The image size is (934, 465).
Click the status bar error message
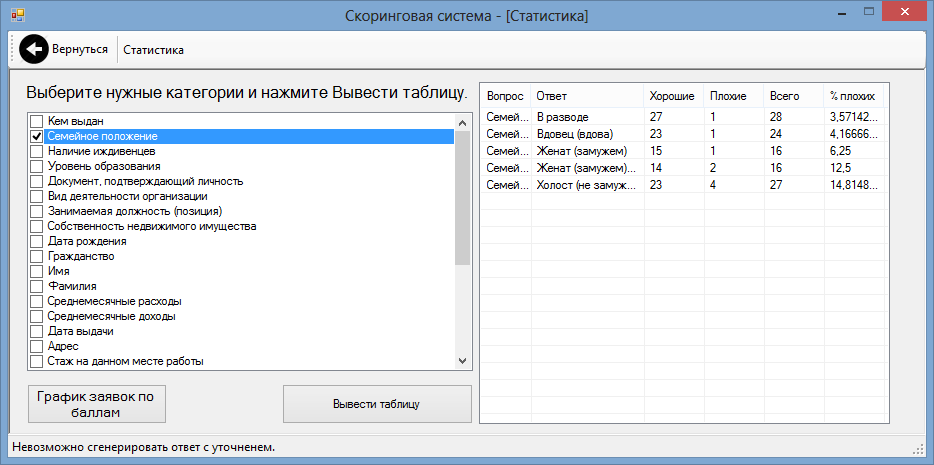click(x=144, y=447)
